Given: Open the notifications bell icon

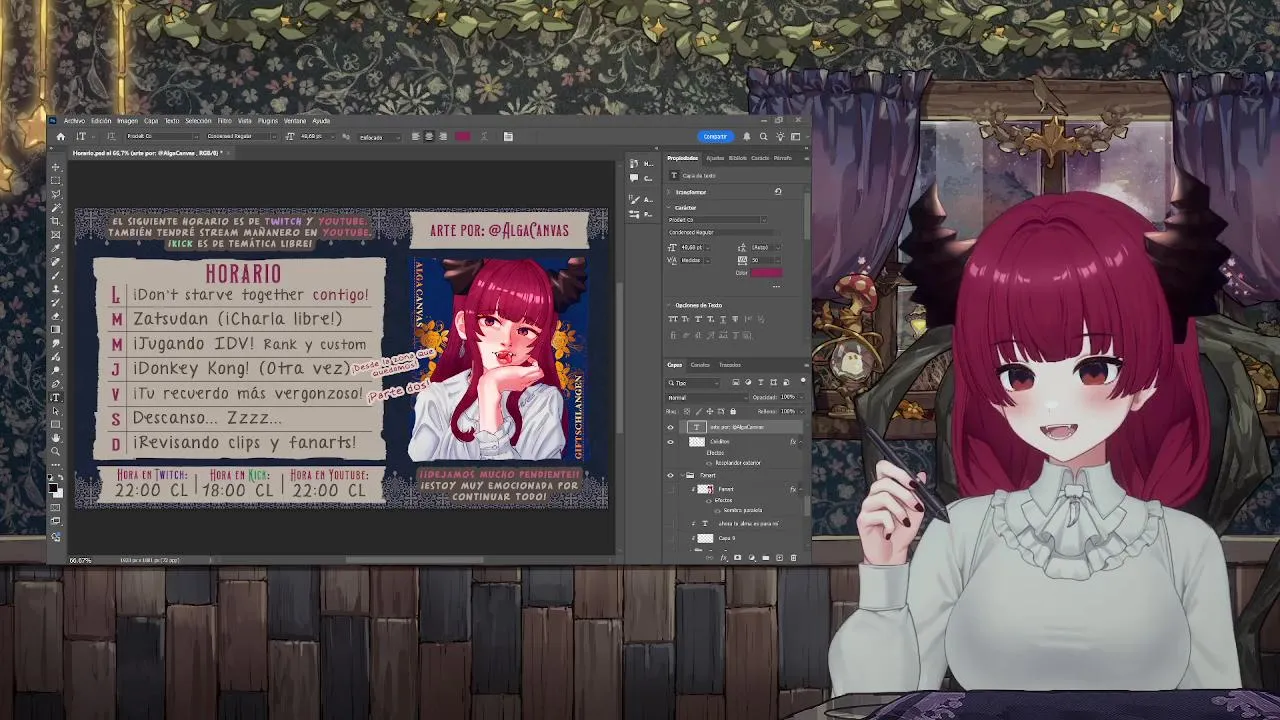Looking at the screenshot, I should point(747,137).
